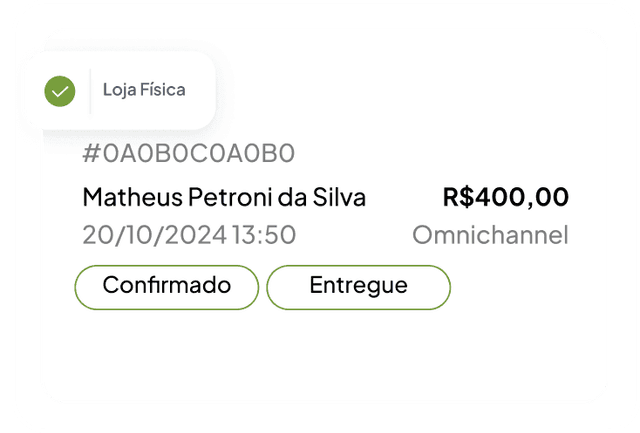The width and height of the screenshot is (640, 433).
Task: Click the Confirmado status pill
Action: point(167,287)
